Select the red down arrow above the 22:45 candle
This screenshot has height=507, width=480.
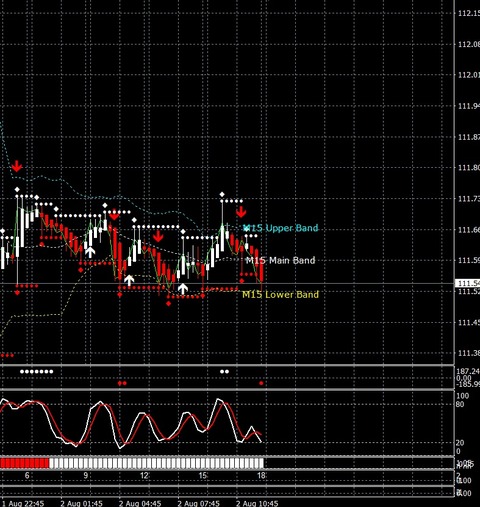(17, 166)
